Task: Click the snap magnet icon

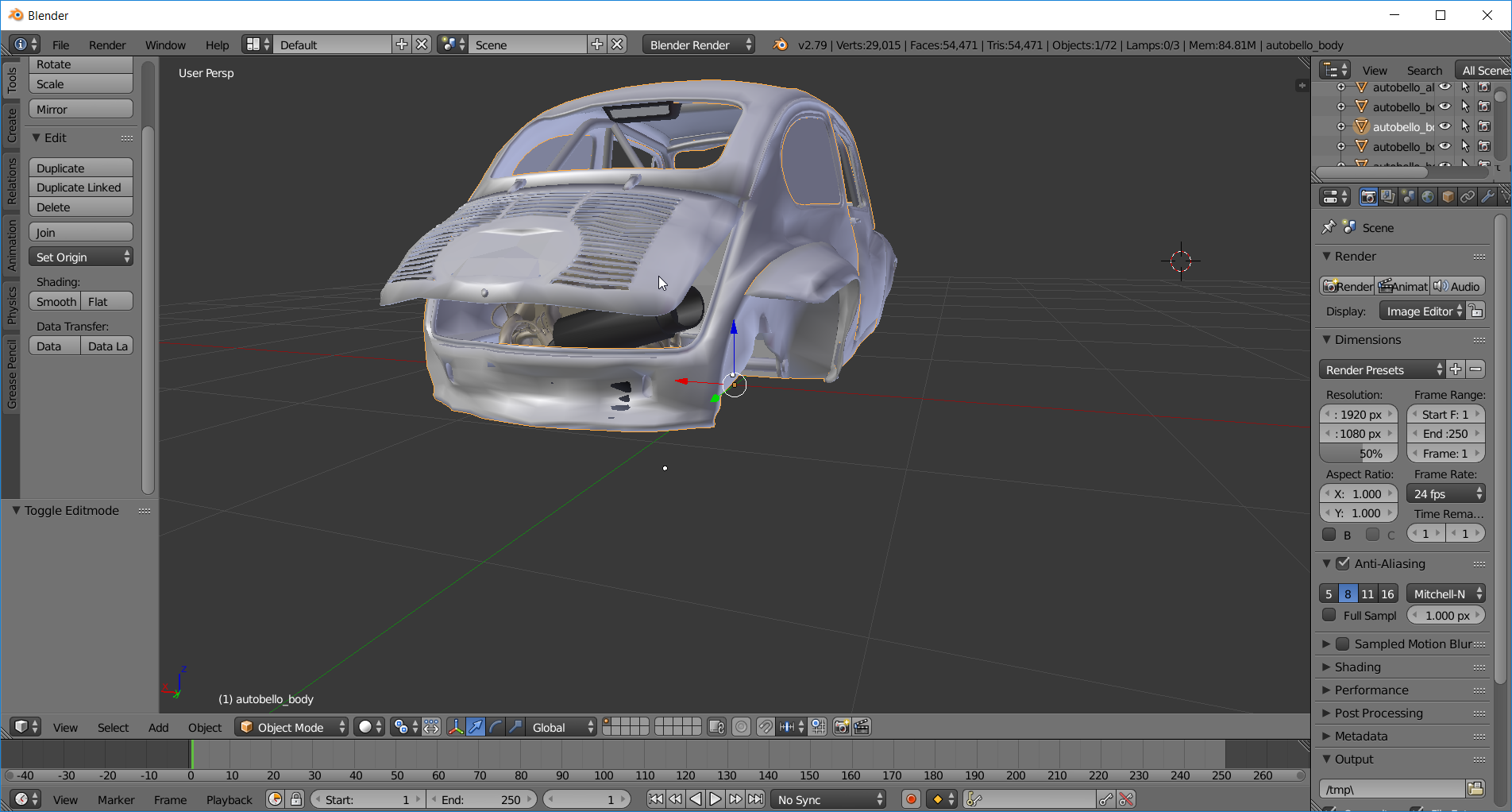Action: (765, 727)
